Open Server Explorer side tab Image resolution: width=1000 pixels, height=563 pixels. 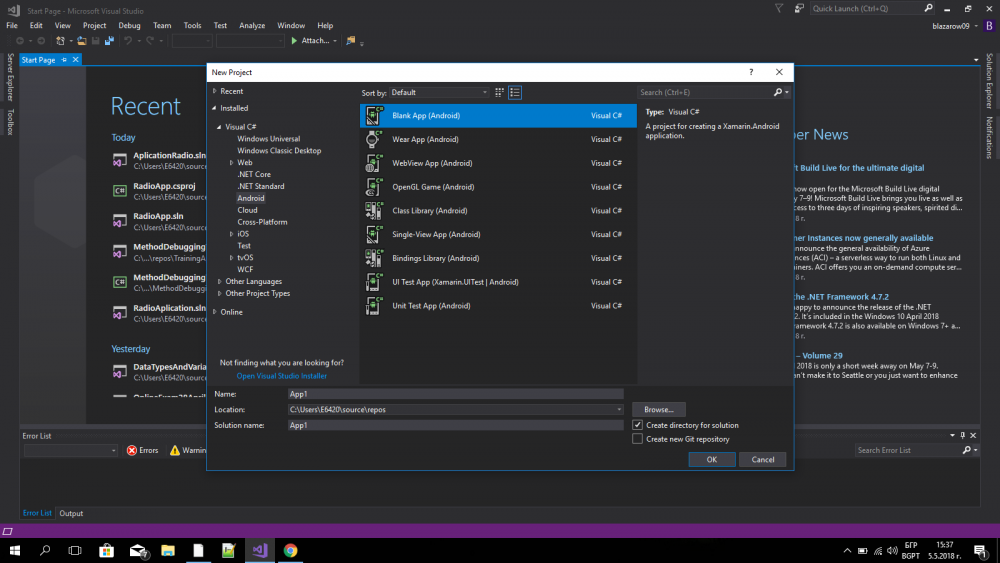(x=10, y=77)
